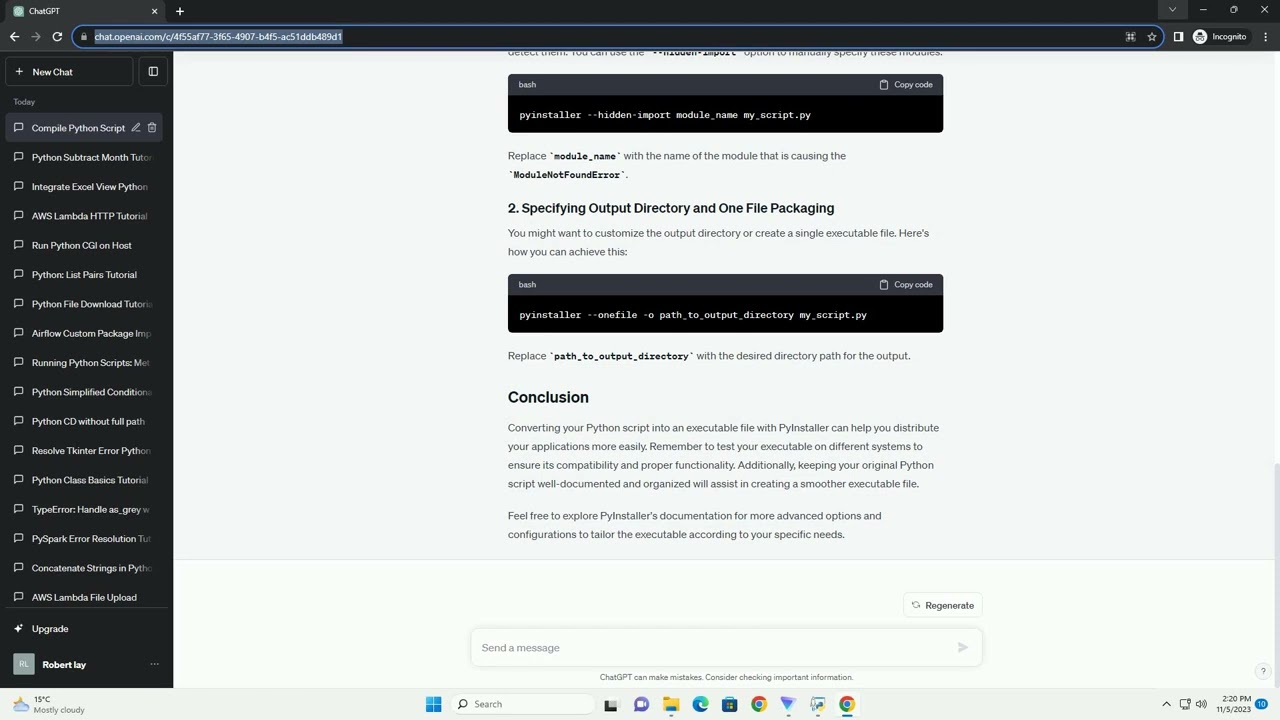1280x720 pixels.
Task: Open Python CD without full path chat
Action: pyautogui.click(x=86, y=421)
